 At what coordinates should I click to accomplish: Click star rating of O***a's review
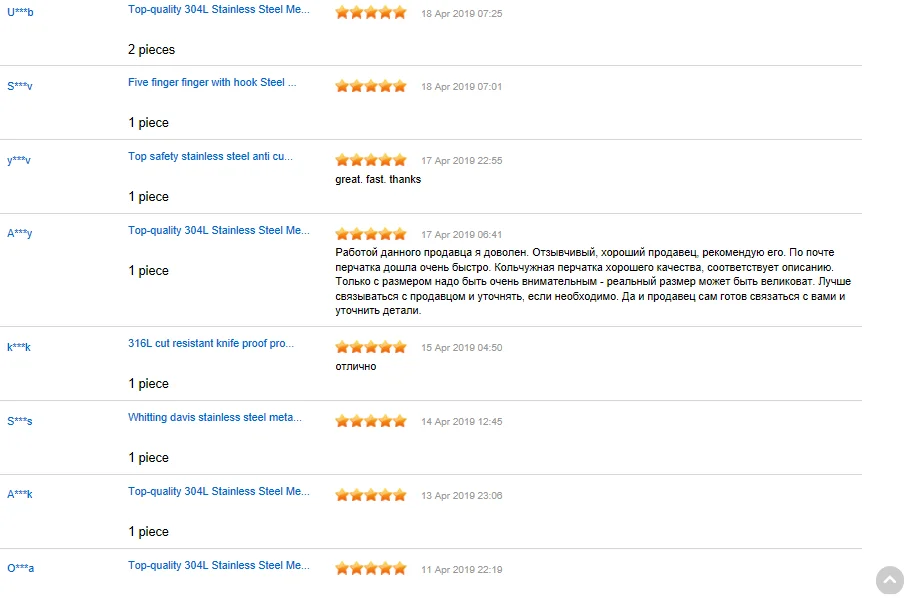coord(371,569)
